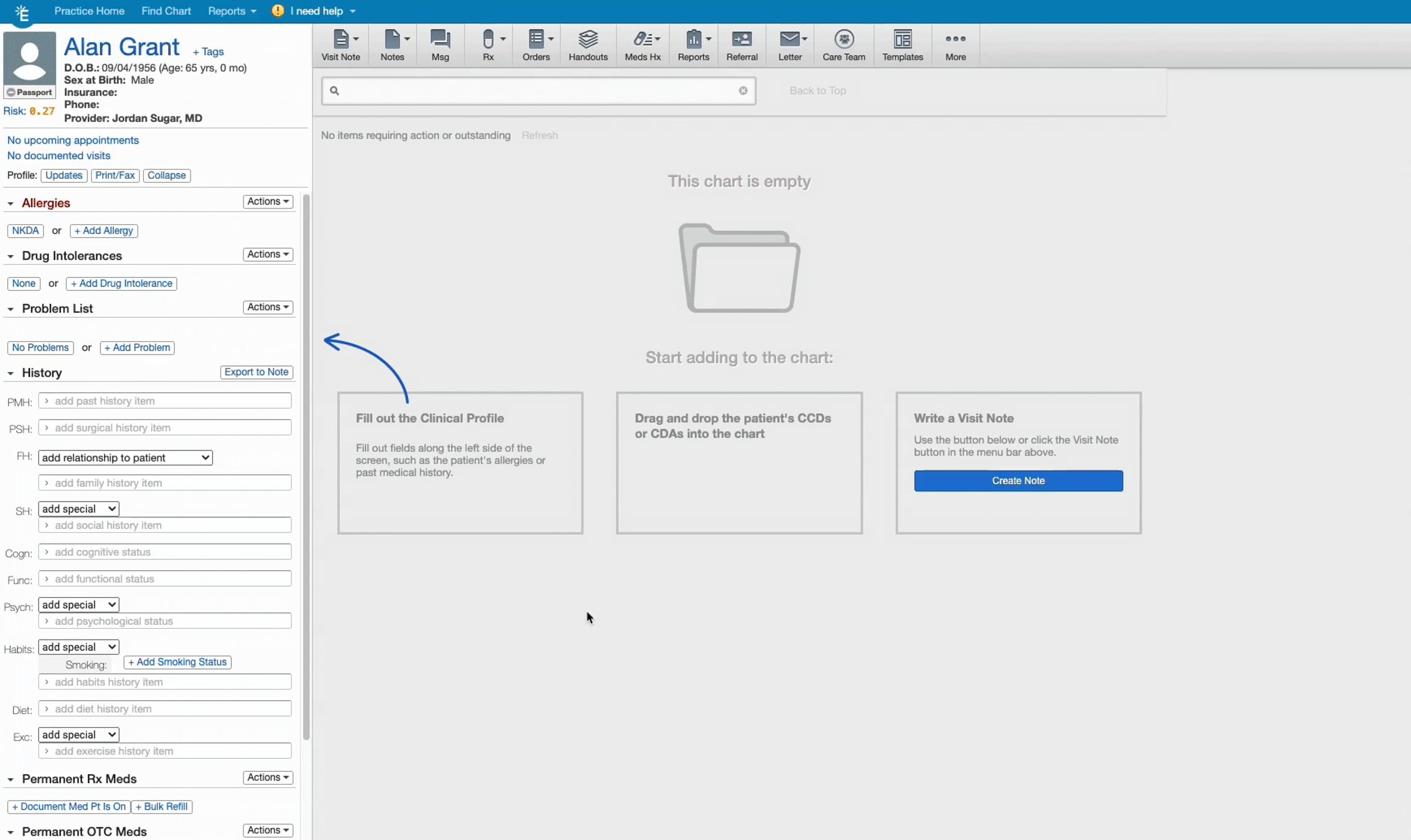
Task: Click the NKDA allergy button
Action: (x=25, y=230)
